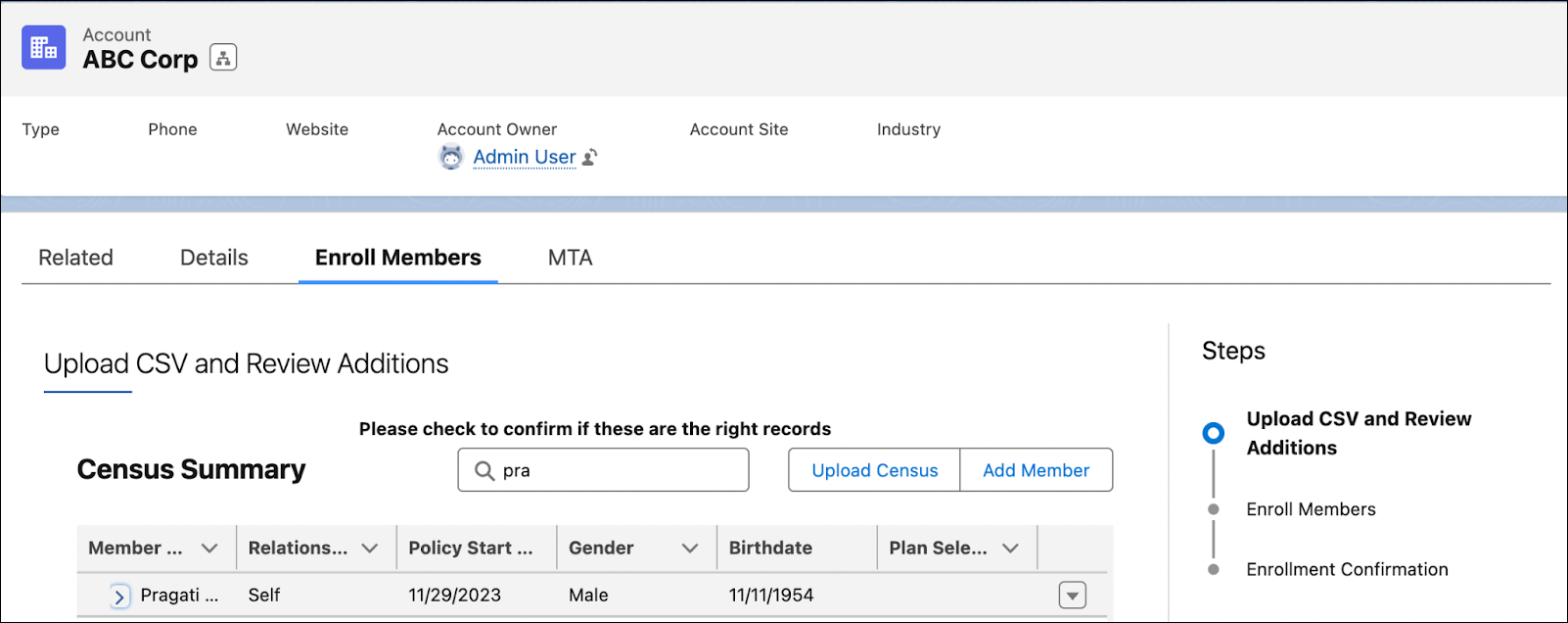
Task: Select the Enroll Members step in Steps
Action: tap(1311, 509)
